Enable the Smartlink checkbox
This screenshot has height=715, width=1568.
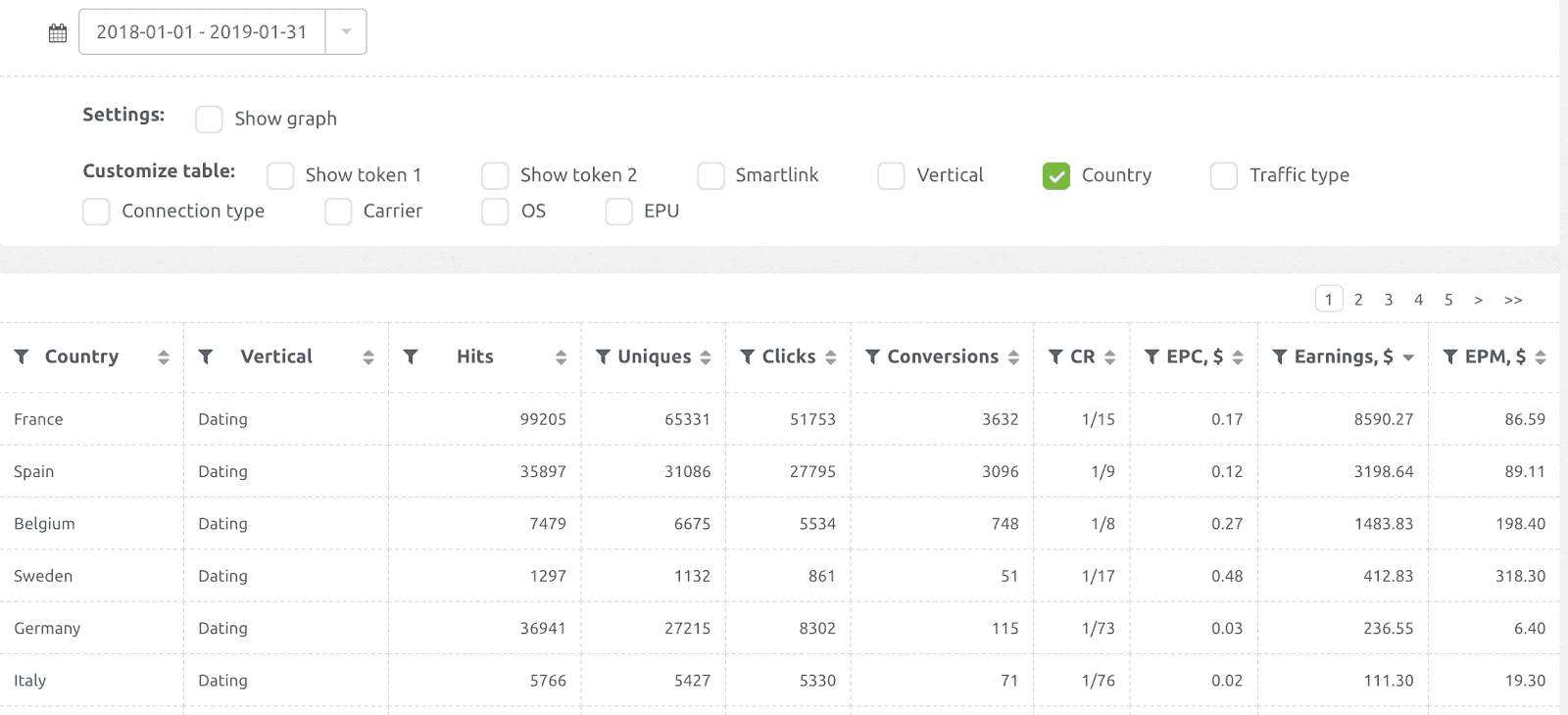point(710,176)
